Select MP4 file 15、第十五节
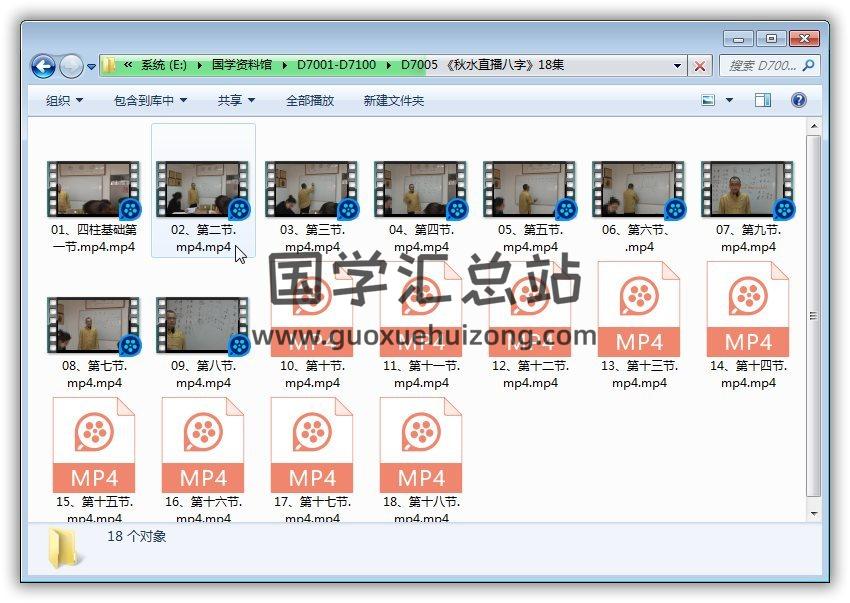 point(94,446)
